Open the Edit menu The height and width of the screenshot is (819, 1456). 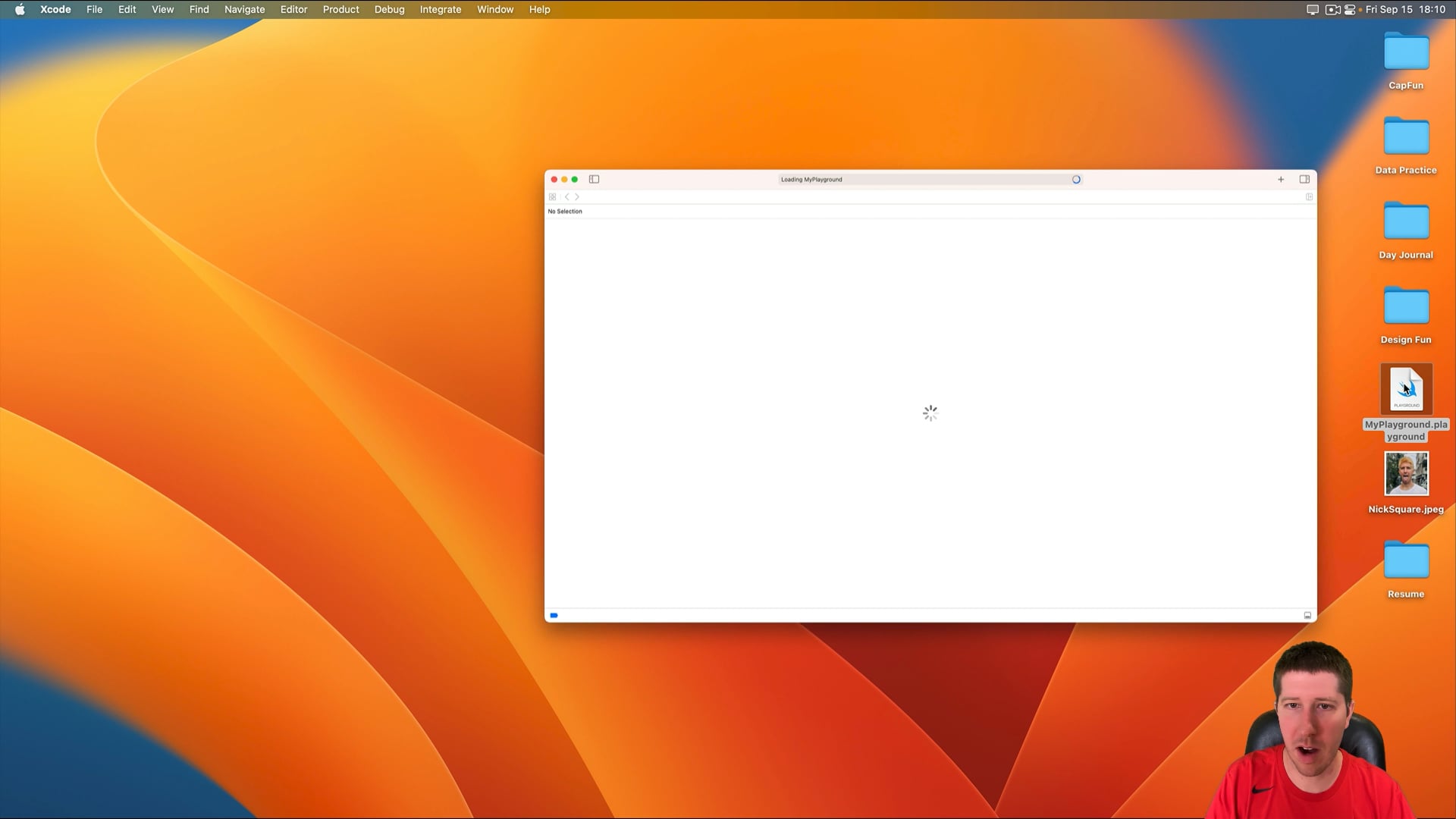pos(127,10)
